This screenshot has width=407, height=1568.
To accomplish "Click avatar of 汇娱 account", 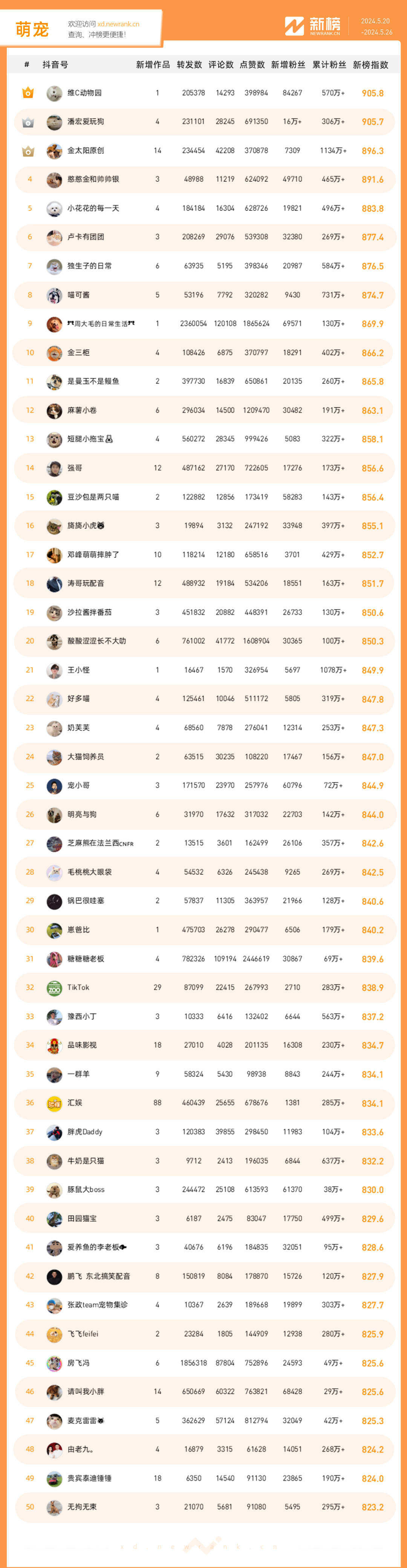I will [x=54, y=1103].
